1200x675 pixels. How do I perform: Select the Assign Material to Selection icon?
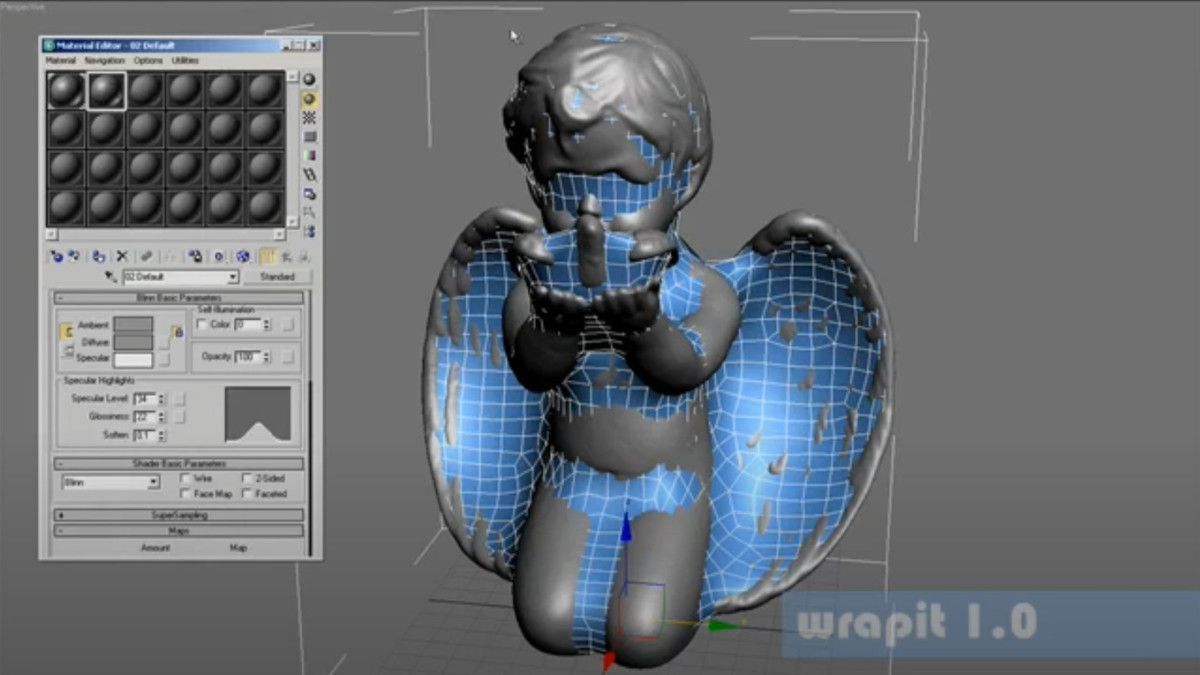99,256
